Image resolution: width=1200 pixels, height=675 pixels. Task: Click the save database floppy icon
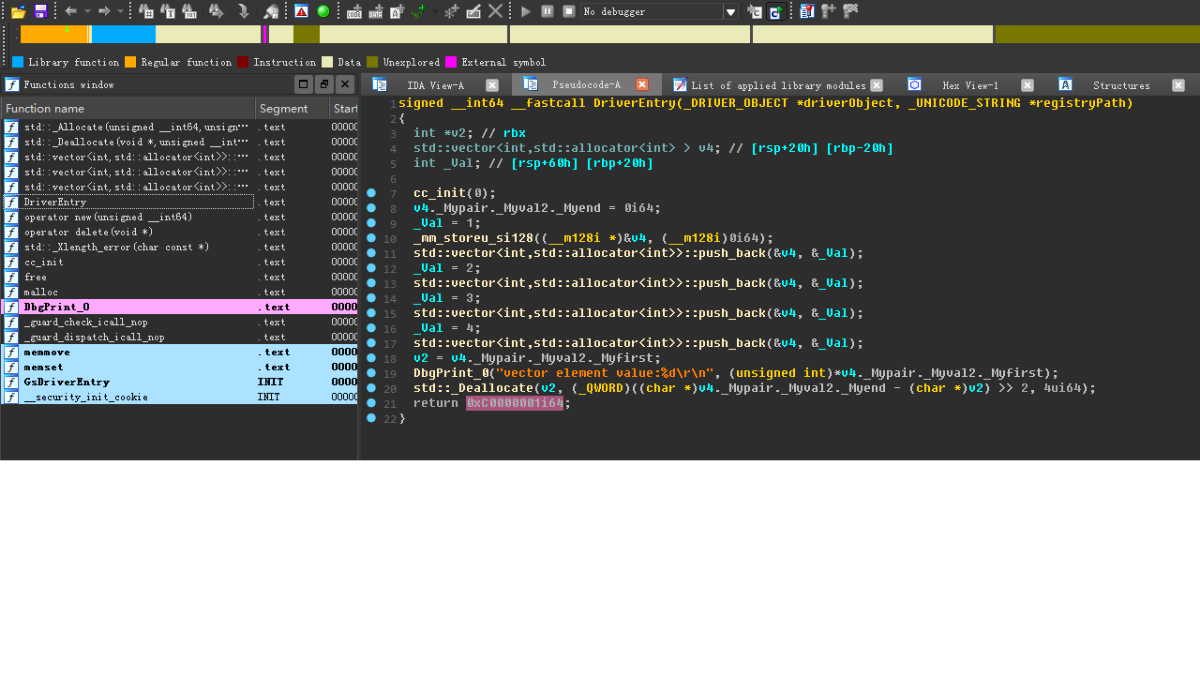[40, 11]
